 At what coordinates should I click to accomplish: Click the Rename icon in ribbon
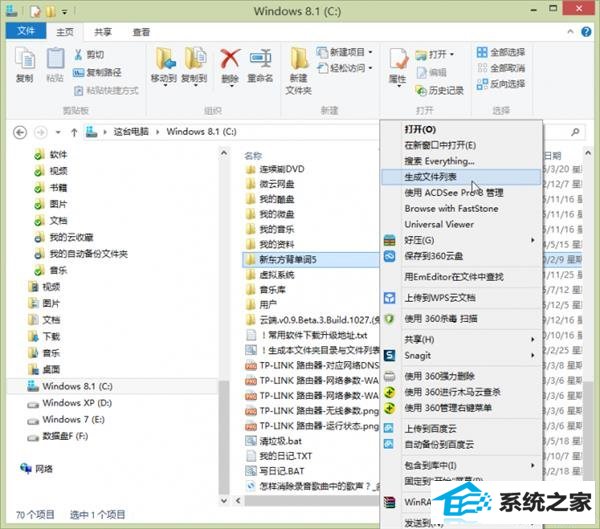260,62
